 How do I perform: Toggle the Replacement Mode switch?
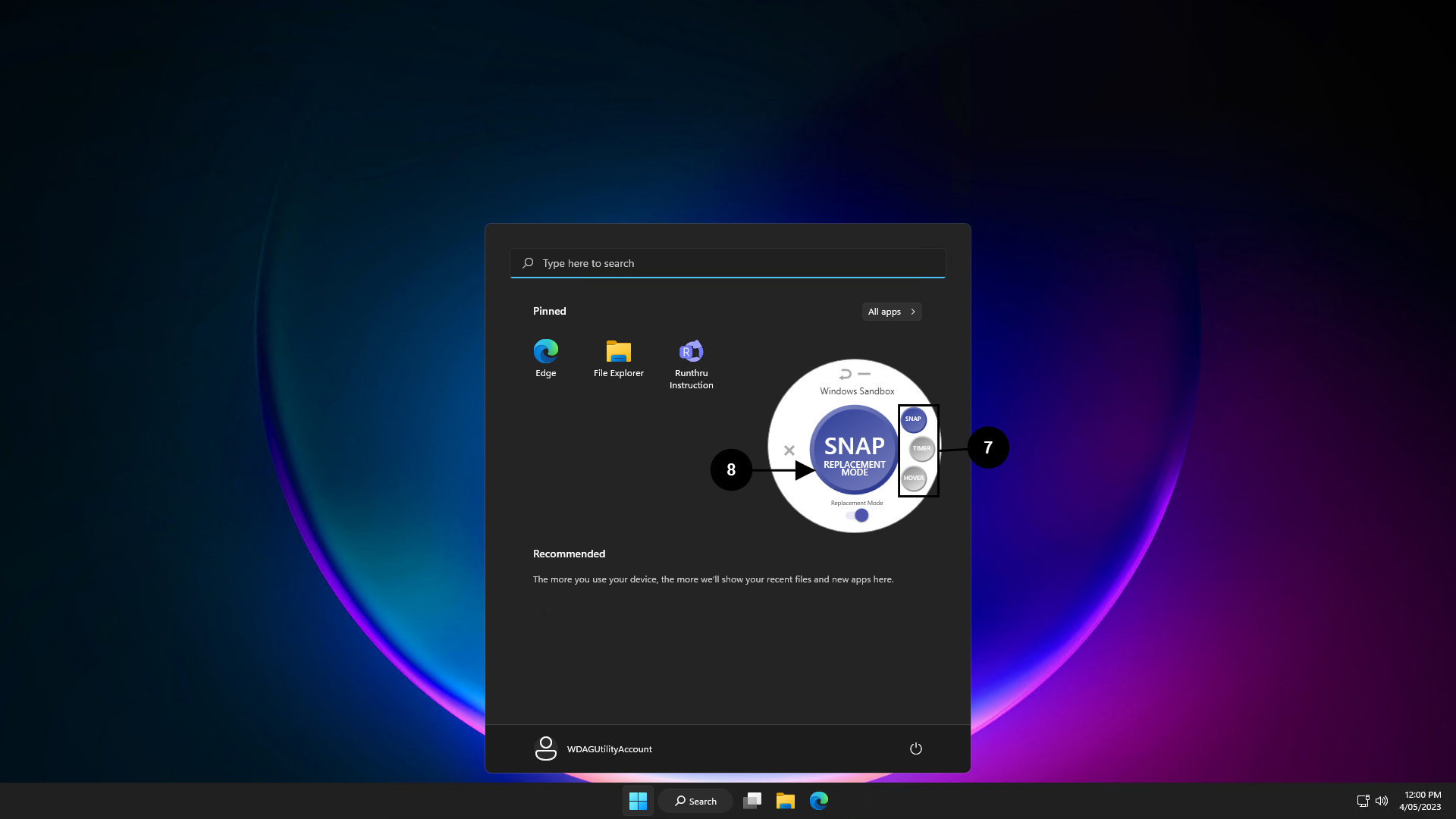(x=858, y=516)
